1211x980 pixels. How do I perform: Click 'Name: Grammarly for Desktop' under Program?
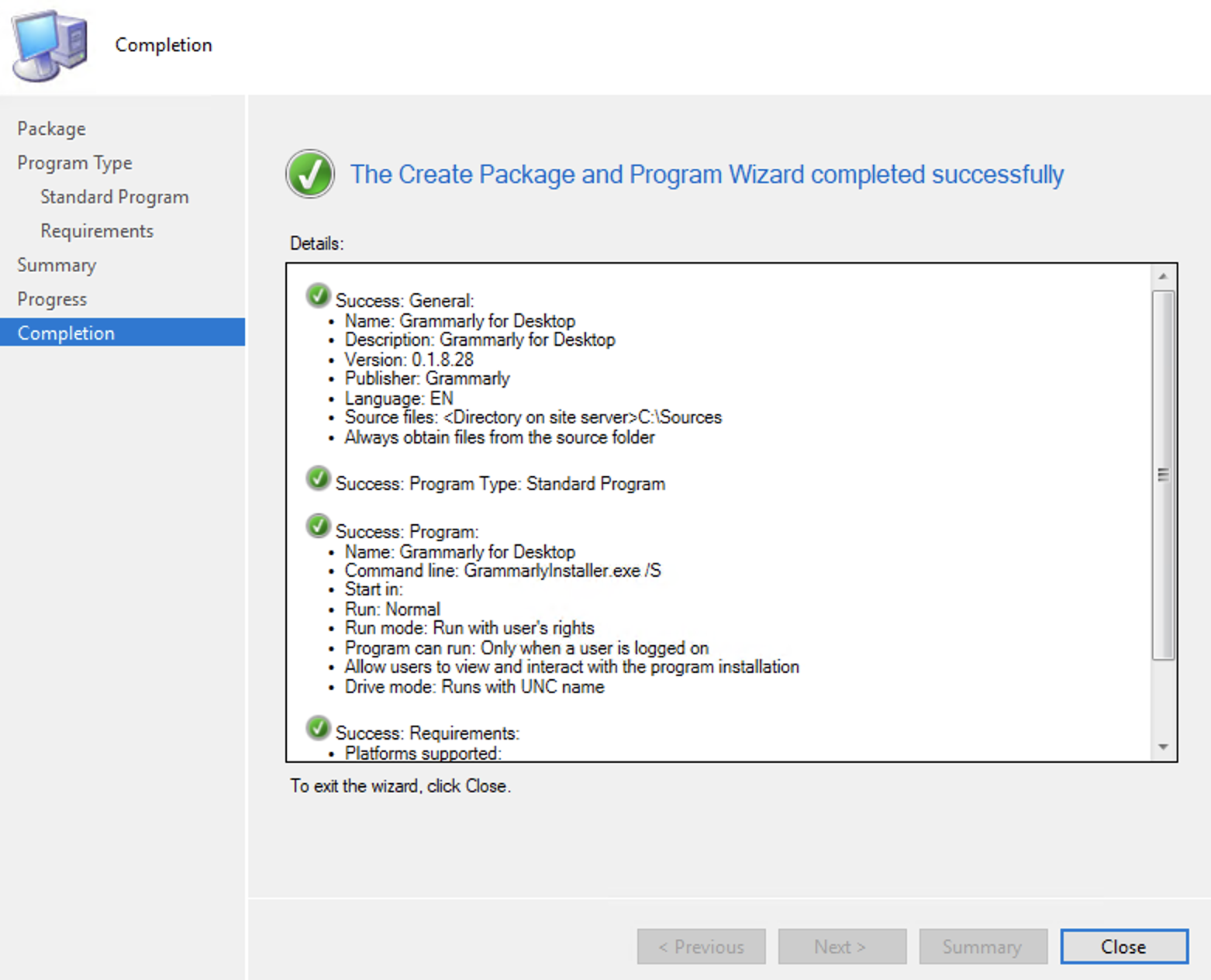pyautogui.click(x=460, y=552)
